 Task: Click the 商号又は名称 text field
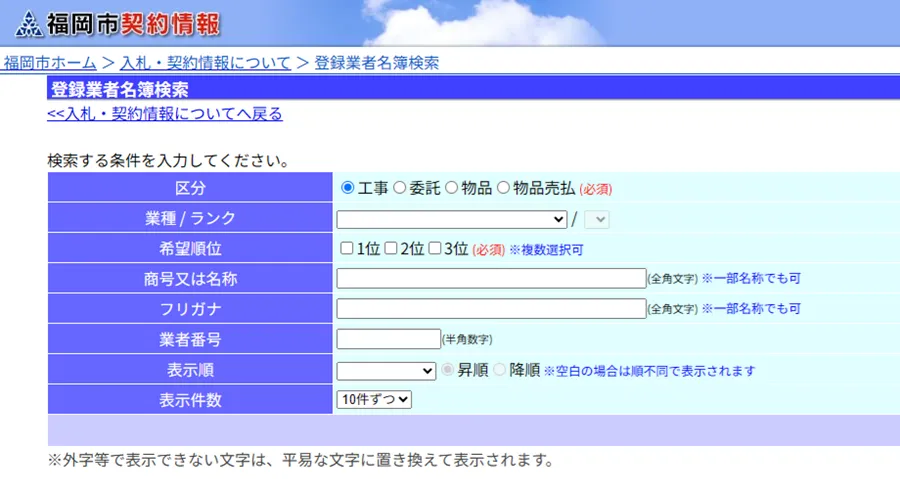point(491,278)
